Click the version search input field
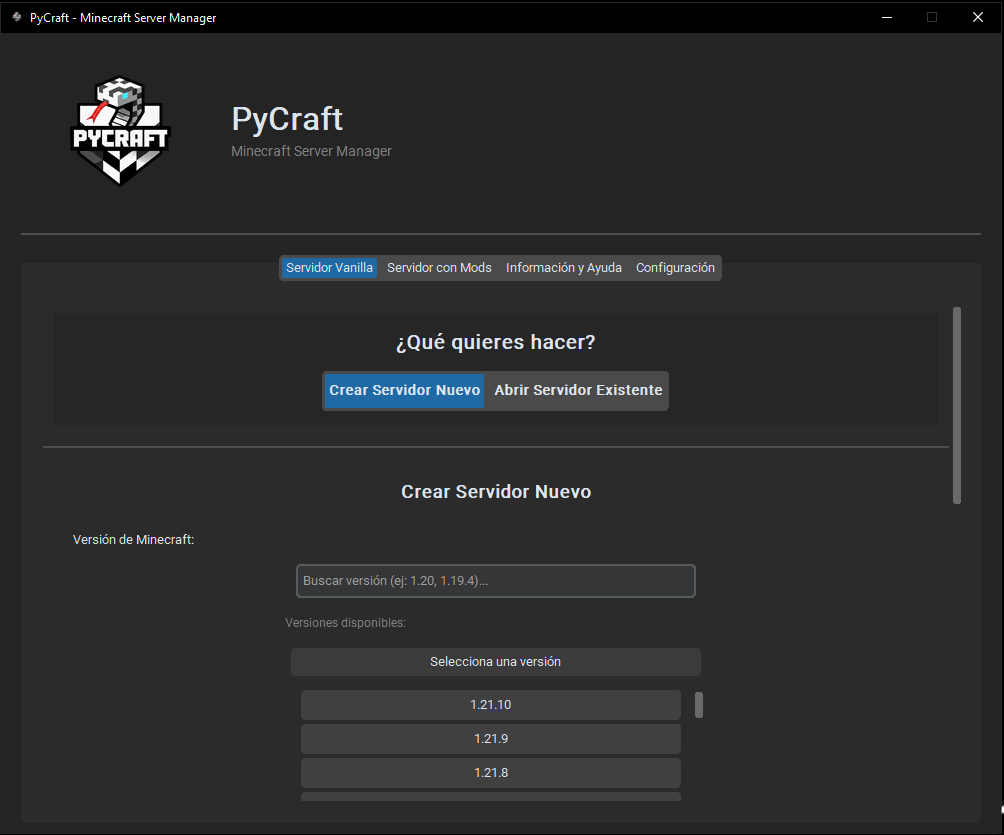The width and height of the screenshot is (1004, 835). [495, 580]
